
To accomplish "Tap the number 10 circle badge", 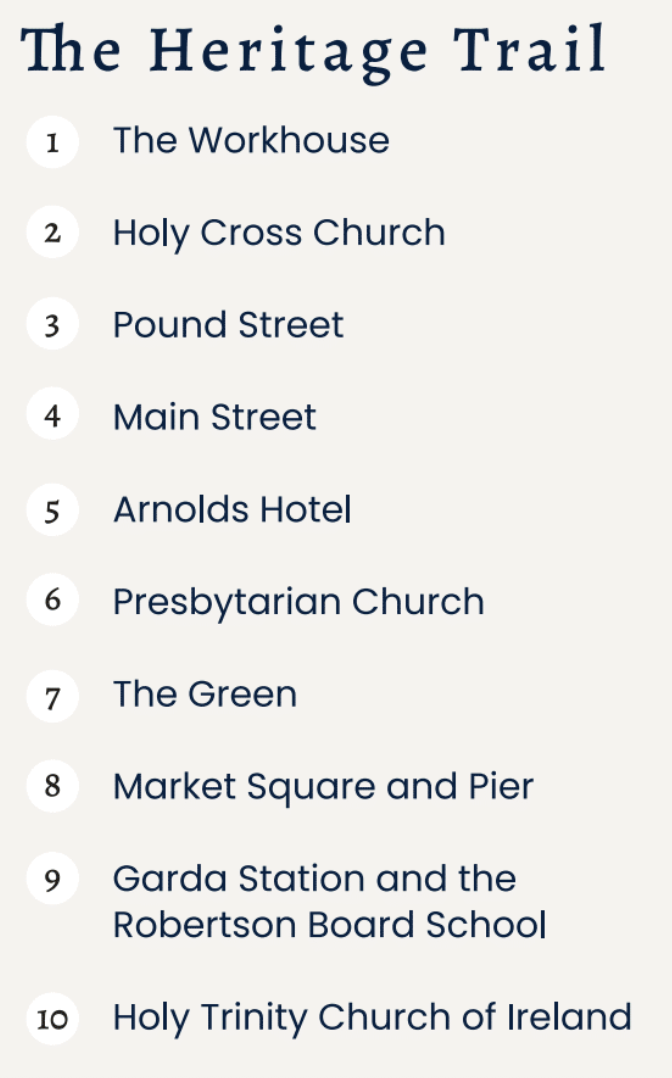I will click(x=52, y=1019).
